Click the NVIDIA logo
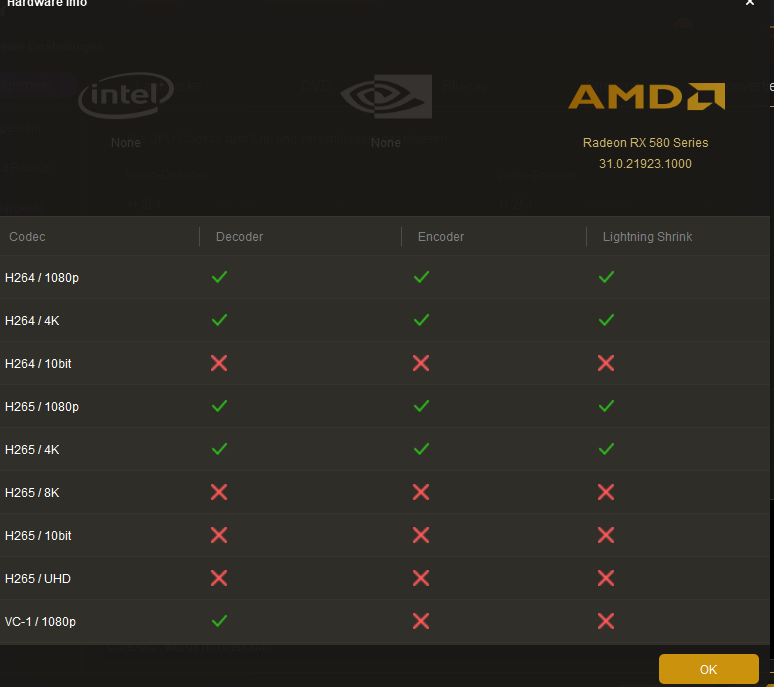774x687 pixels. click(386, 96)
